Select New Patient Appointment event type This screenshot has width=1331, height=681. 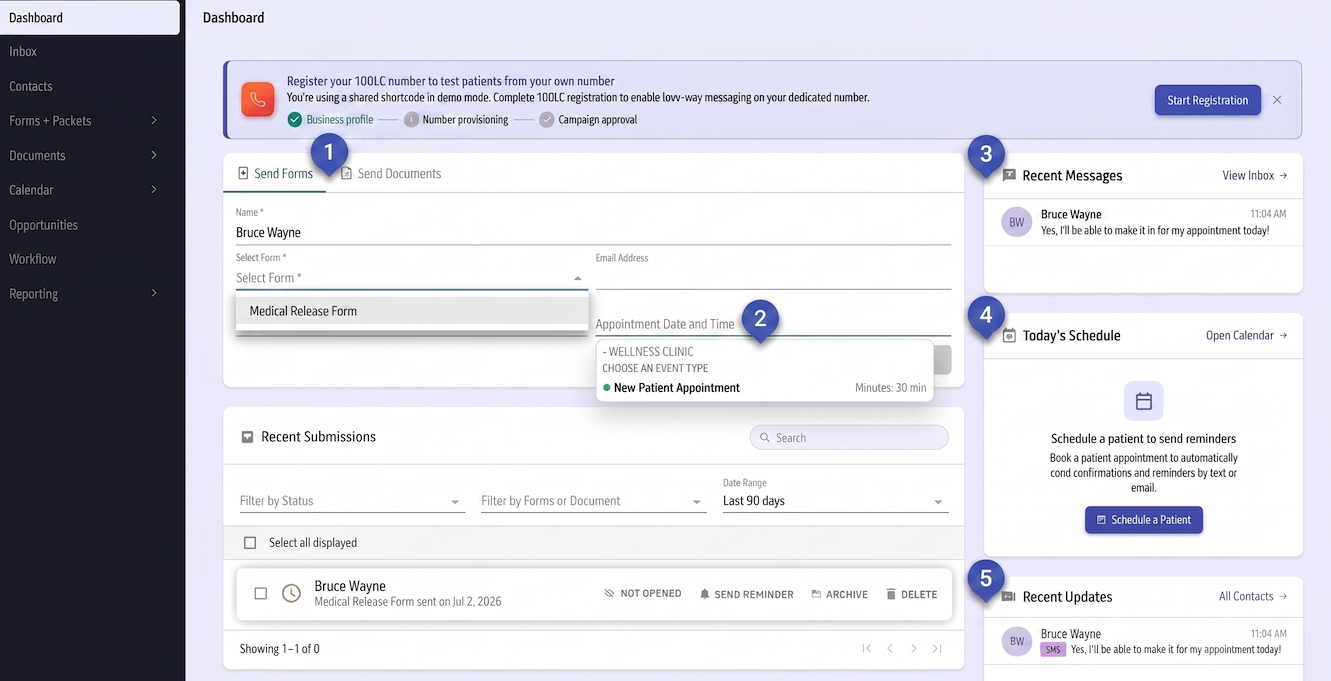tap(765, 388)
